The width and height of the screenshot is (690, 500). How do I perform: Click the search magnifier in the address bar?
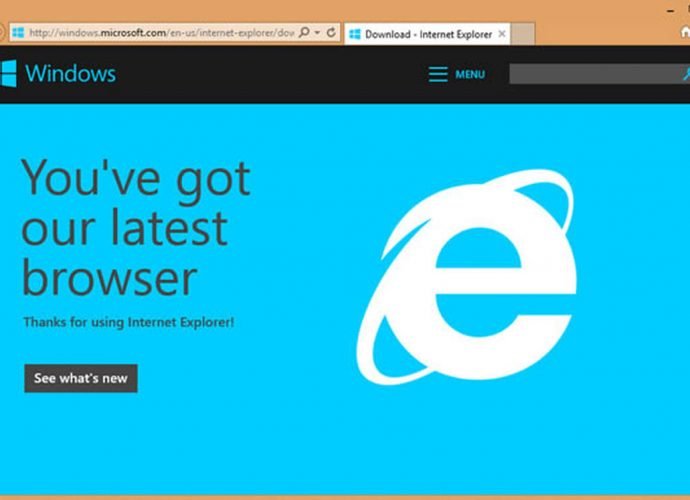pyautogui.click(x=304, y=32)
